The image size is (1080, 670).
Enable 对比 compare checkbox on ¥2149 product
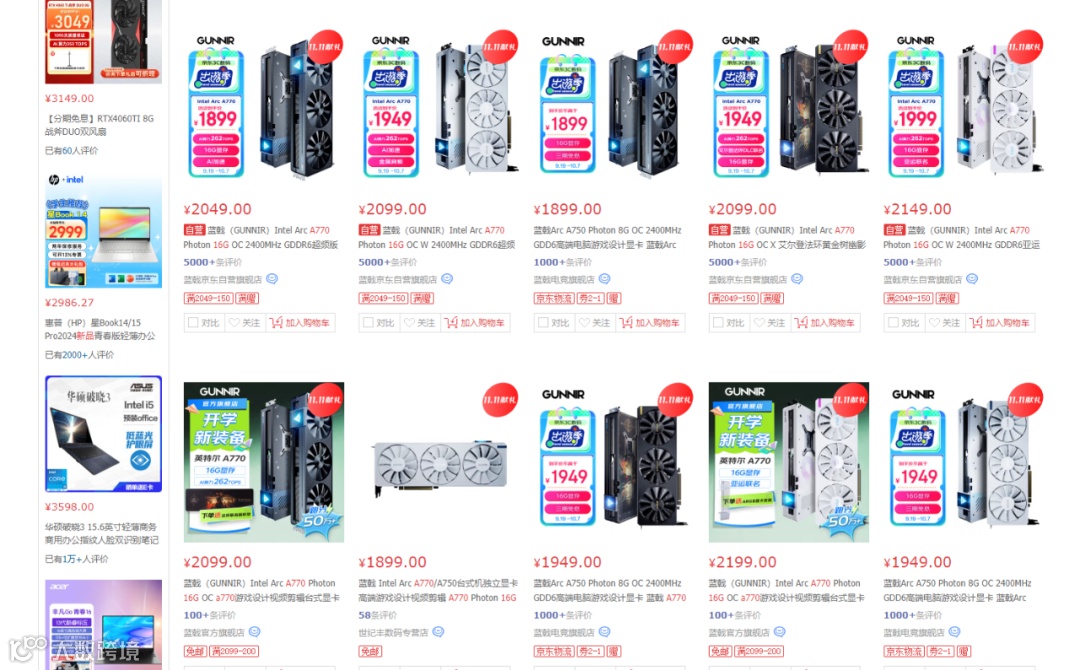coord(893,322)
